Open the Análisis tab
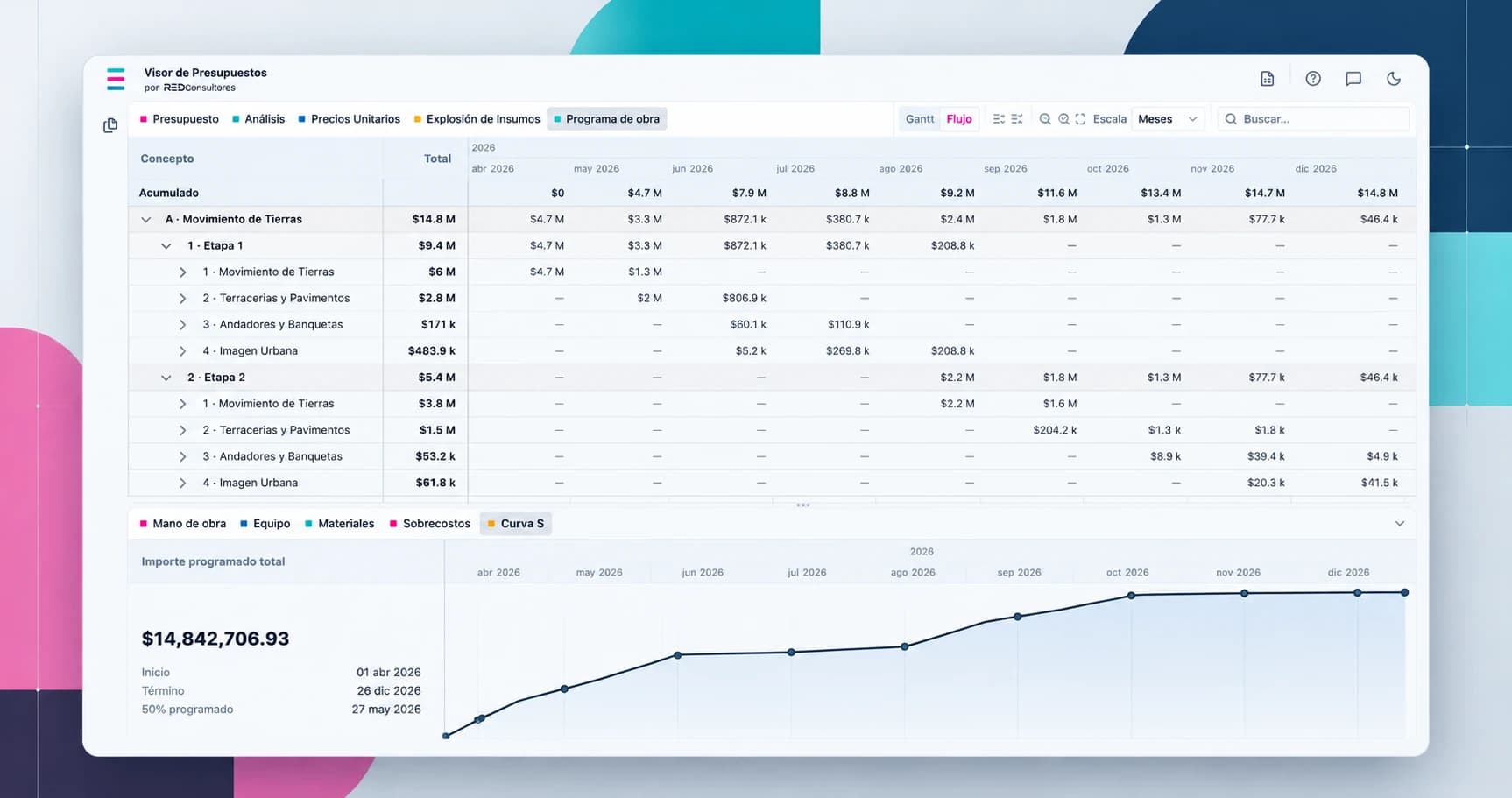This screenshot has height=798, width=1512. pos(258,119)
